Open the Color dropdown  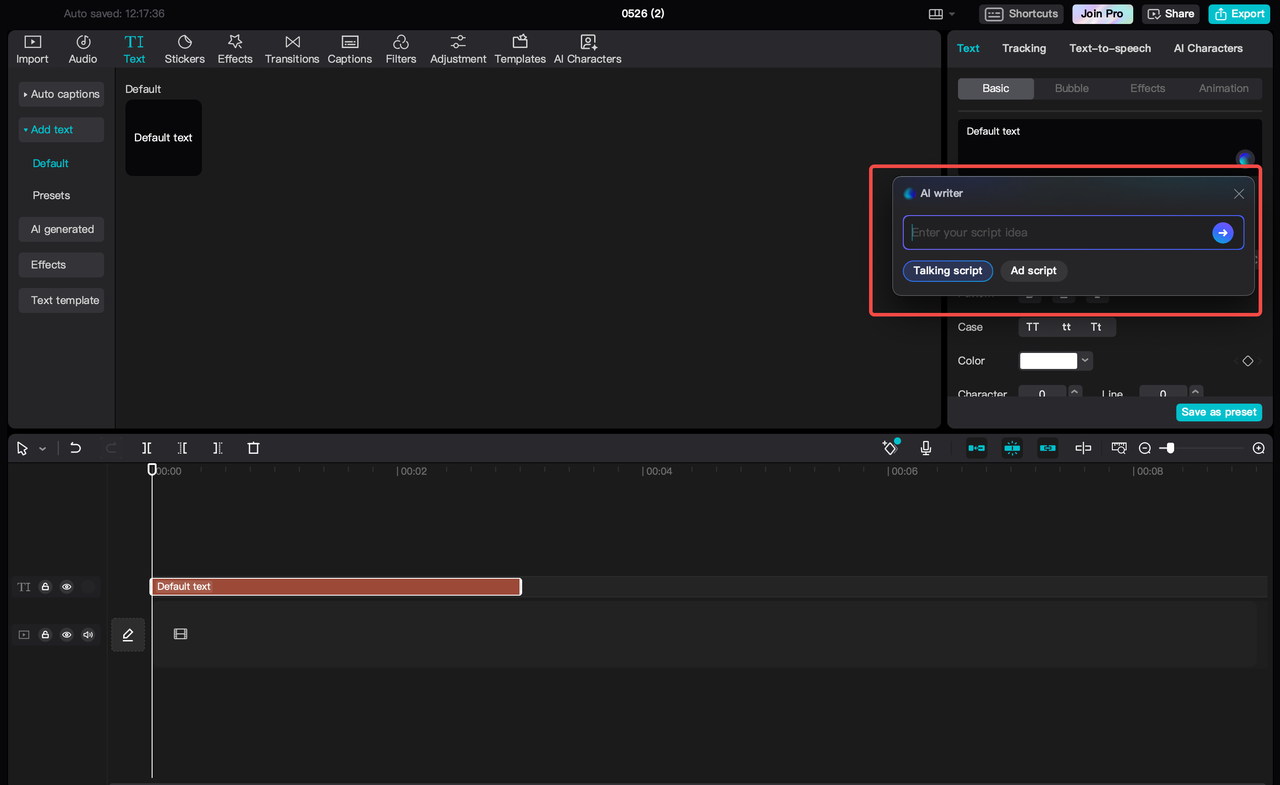[1084, 360]
